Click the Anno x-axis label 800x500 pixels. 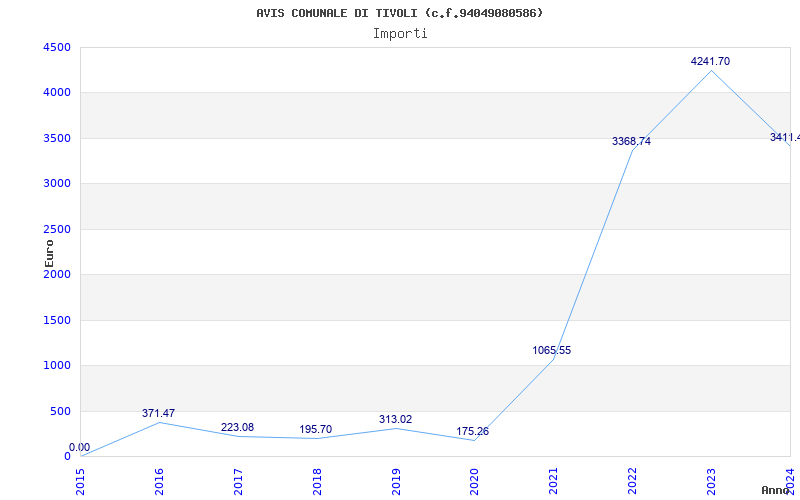tap(776, 490)
